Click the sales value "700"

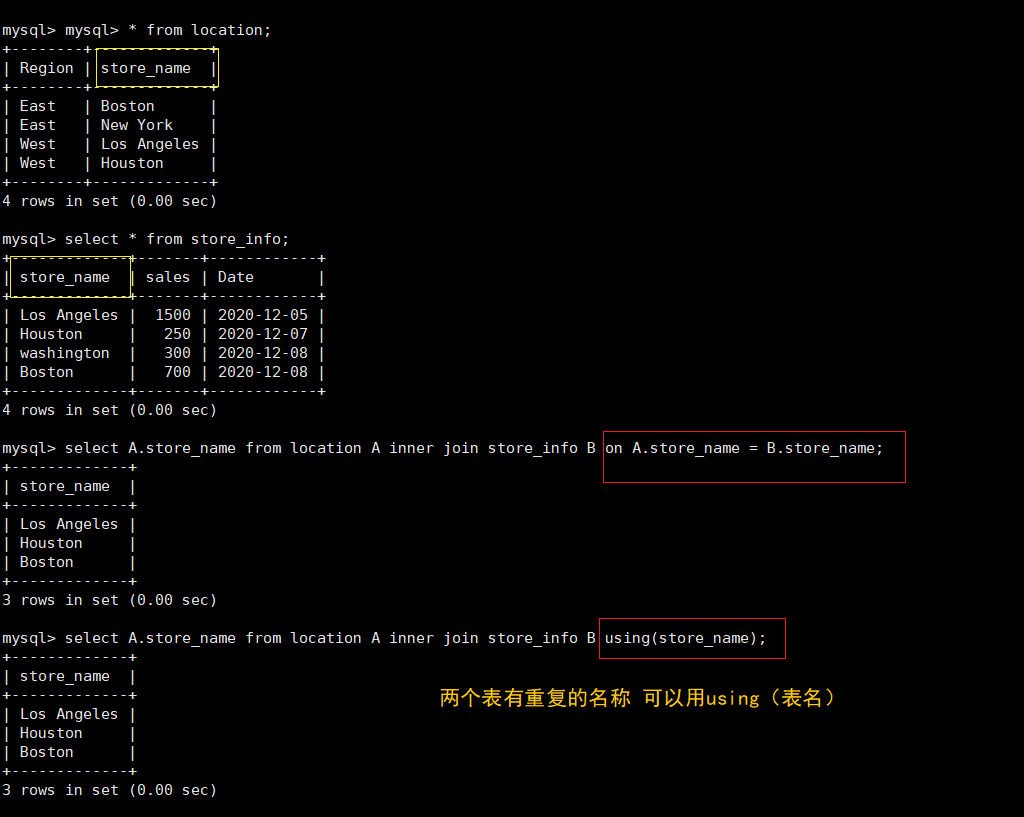coord(178,372)
